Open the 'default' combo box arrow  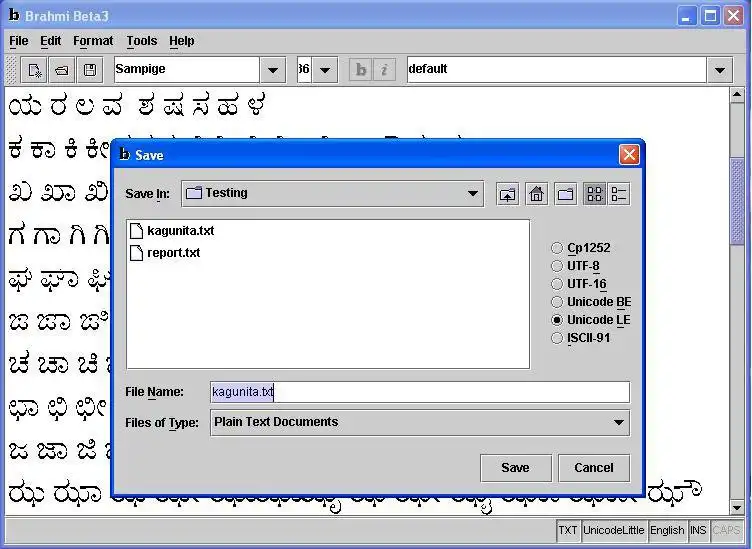[x=719, y=70]
